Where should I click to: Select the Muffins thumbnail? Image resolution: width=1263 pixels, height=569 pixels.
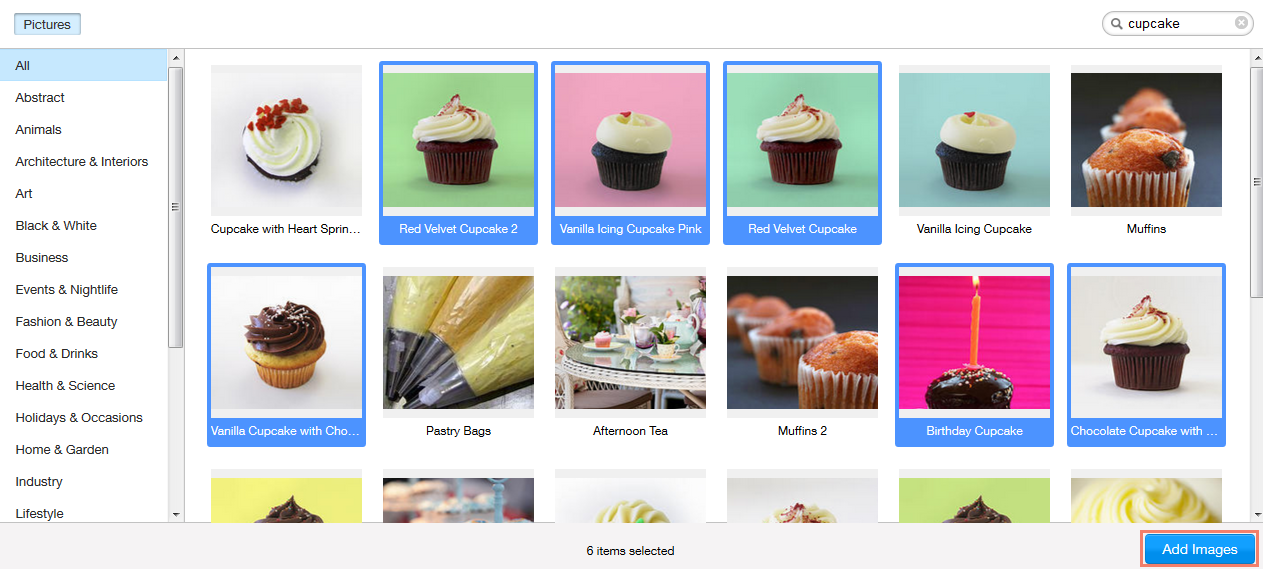click(1146, 152)
